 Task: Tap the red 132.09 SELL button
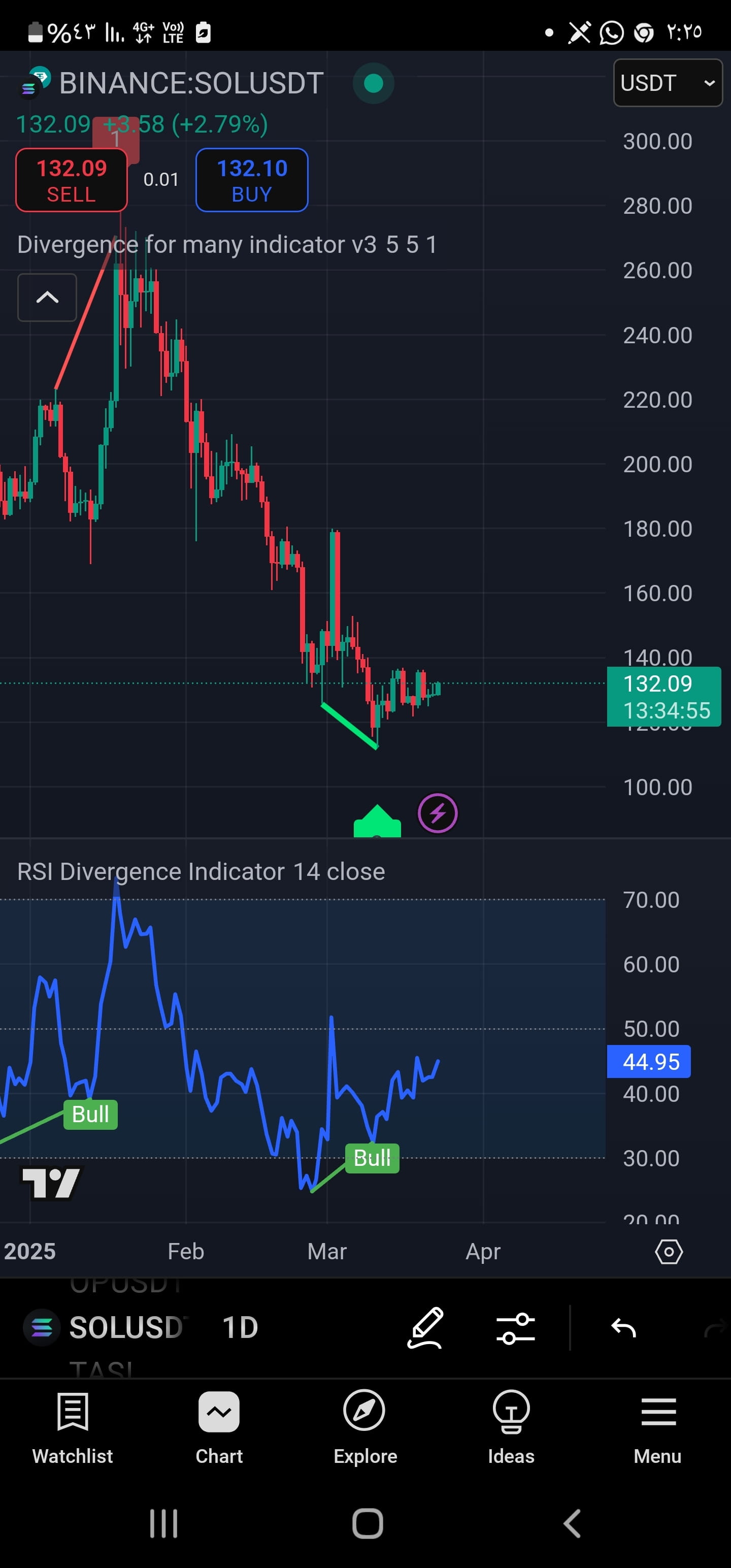(71, 180)
